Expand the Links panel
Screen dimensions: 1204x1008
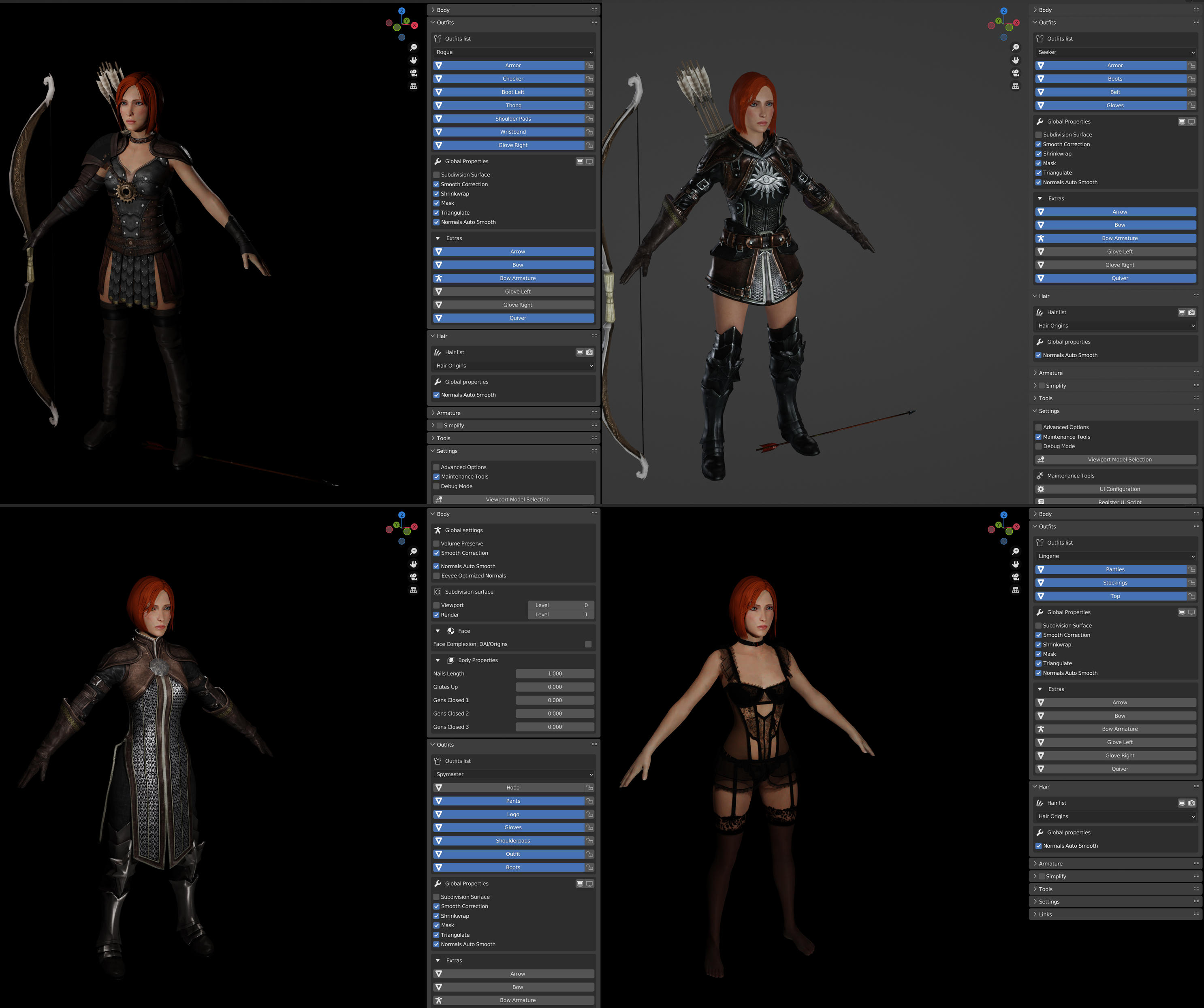[x=1045, y=914]
